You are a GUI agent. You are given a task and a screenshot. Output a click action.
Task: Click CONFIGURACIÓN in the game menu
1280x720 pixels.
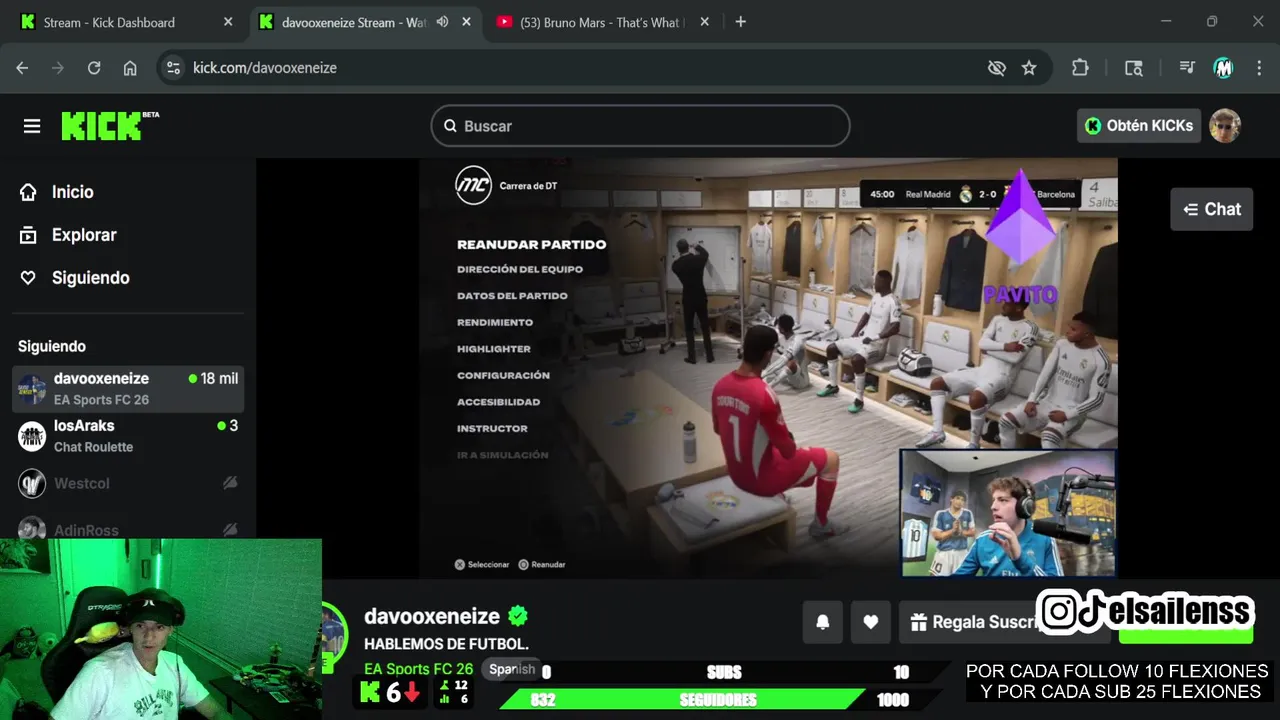(x=503, y=375)
